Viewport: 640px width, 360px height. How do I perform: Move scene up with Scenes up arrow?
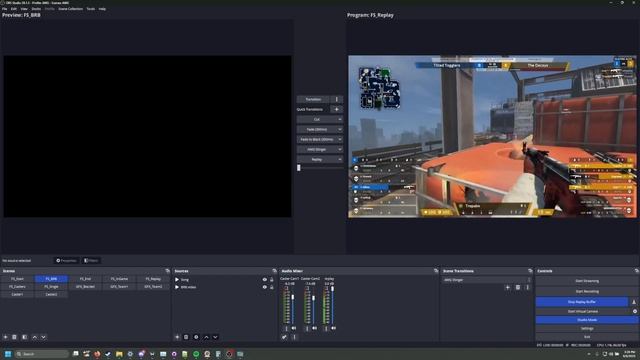pos(34,337)
